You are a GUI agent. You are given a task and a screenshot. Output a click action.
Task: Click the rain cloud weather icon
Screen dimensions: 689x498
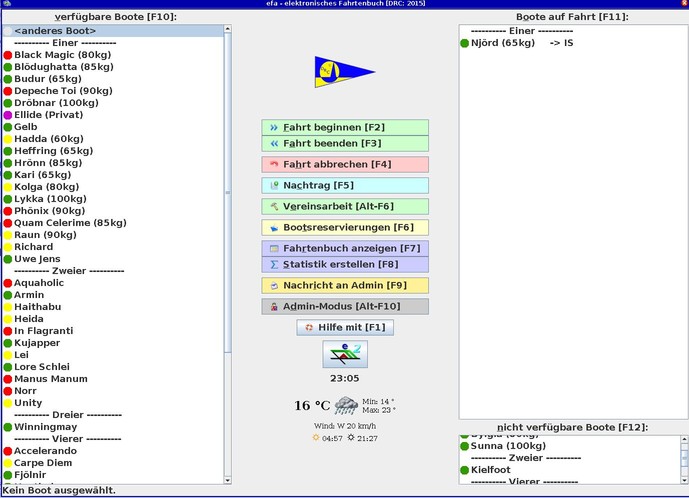(x=347, y=405)
